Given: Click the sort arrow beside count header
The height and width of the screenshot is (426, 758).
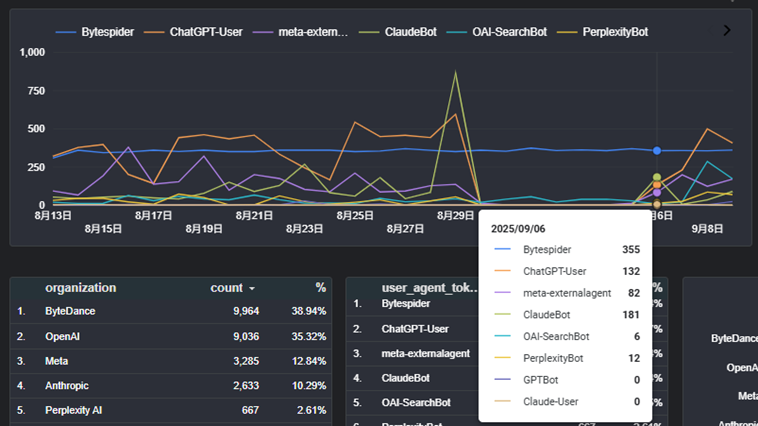Looking at the screenshot, I should coord(252,289).
